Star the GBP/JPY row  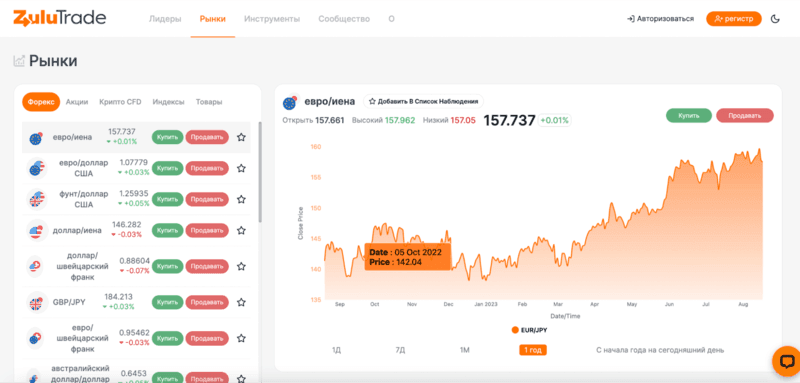[241, 302]
